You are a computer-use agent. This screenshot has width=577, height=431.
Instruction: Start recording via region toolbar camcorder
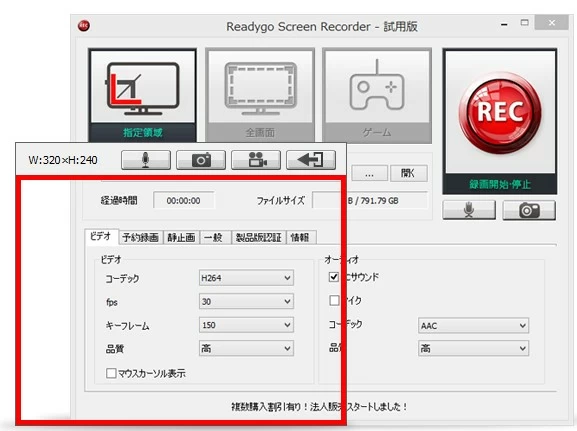click(x=256, y=160)
